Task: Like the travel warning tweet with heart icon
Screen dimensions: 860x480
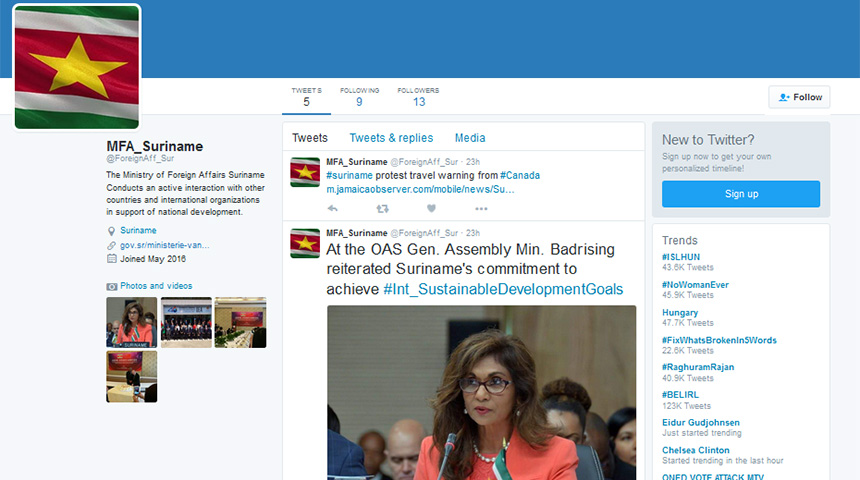Action: pyautogui.click(x=431, y=208)
